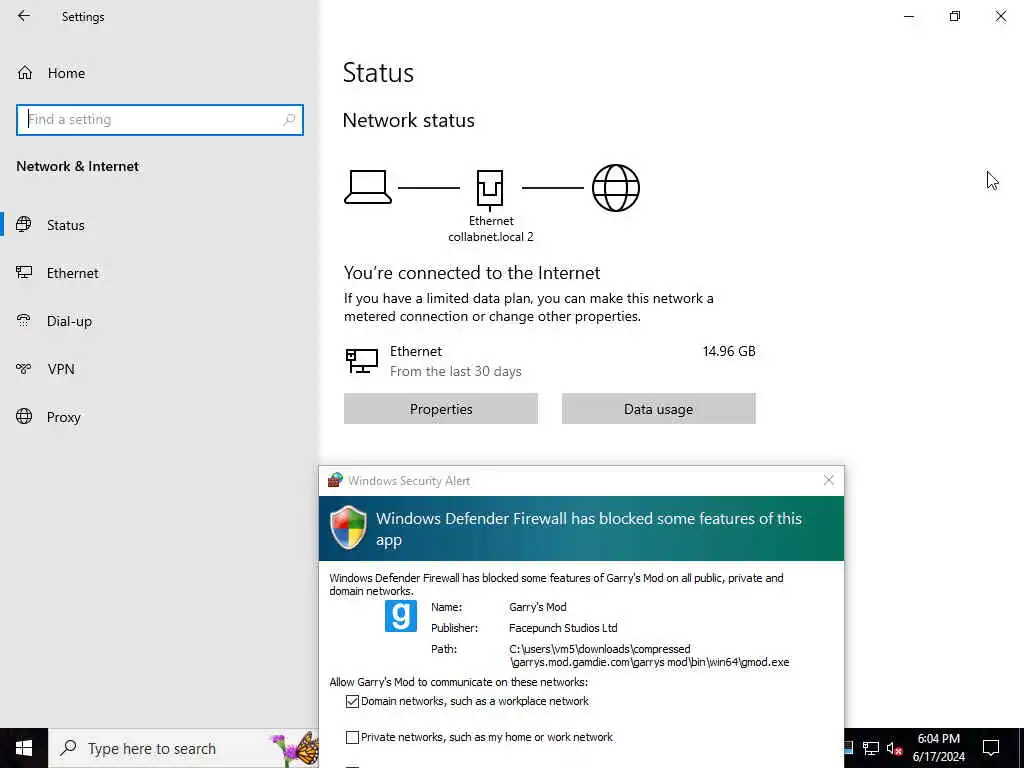This screenshot has width=1024, height=768.
Task: Uncheck Domain networks checkbox
Action: pos(352,701)
